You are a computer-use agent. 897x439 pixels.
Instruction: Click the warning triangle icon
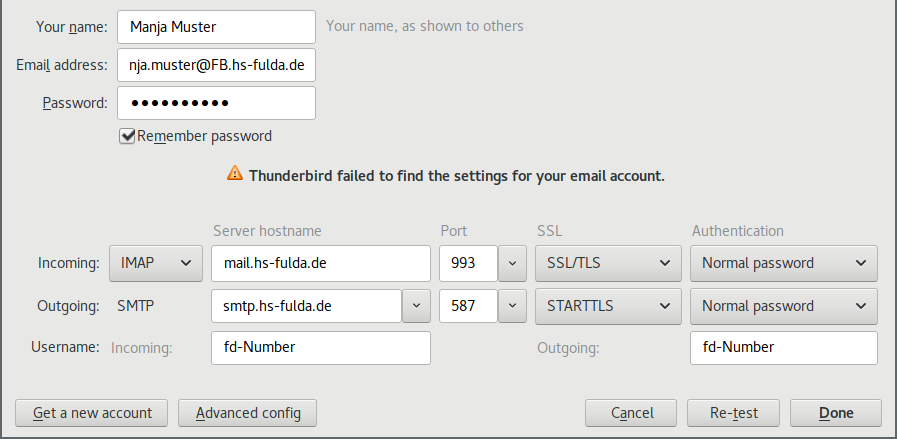(234, 174)
